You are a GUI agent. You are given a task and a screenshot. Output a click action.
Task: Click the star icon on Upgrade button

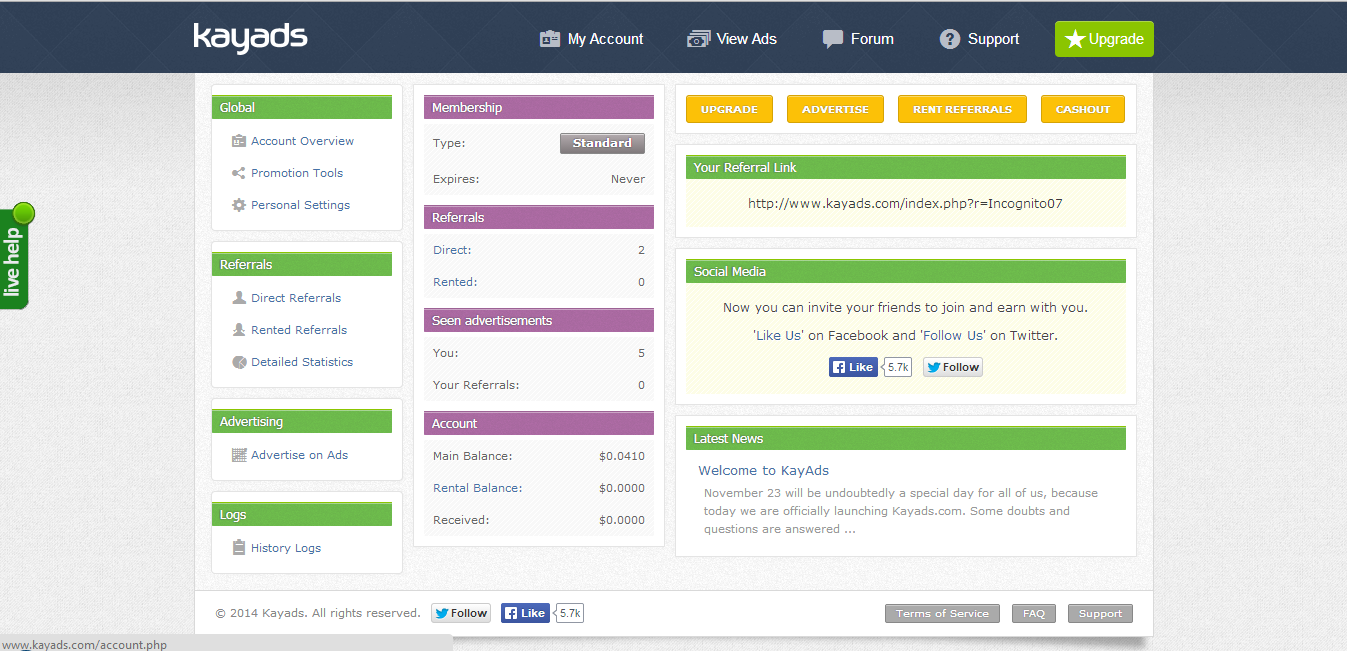click(x=1075, y=39)
